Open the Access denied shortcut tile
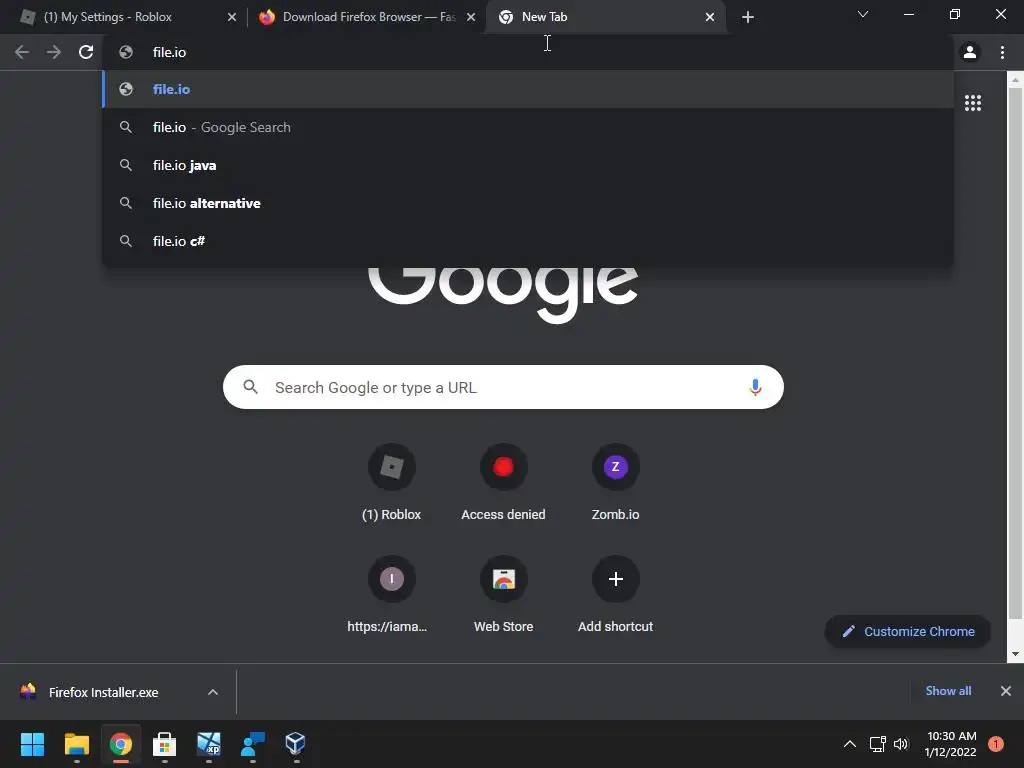 [x=504, y=484]
